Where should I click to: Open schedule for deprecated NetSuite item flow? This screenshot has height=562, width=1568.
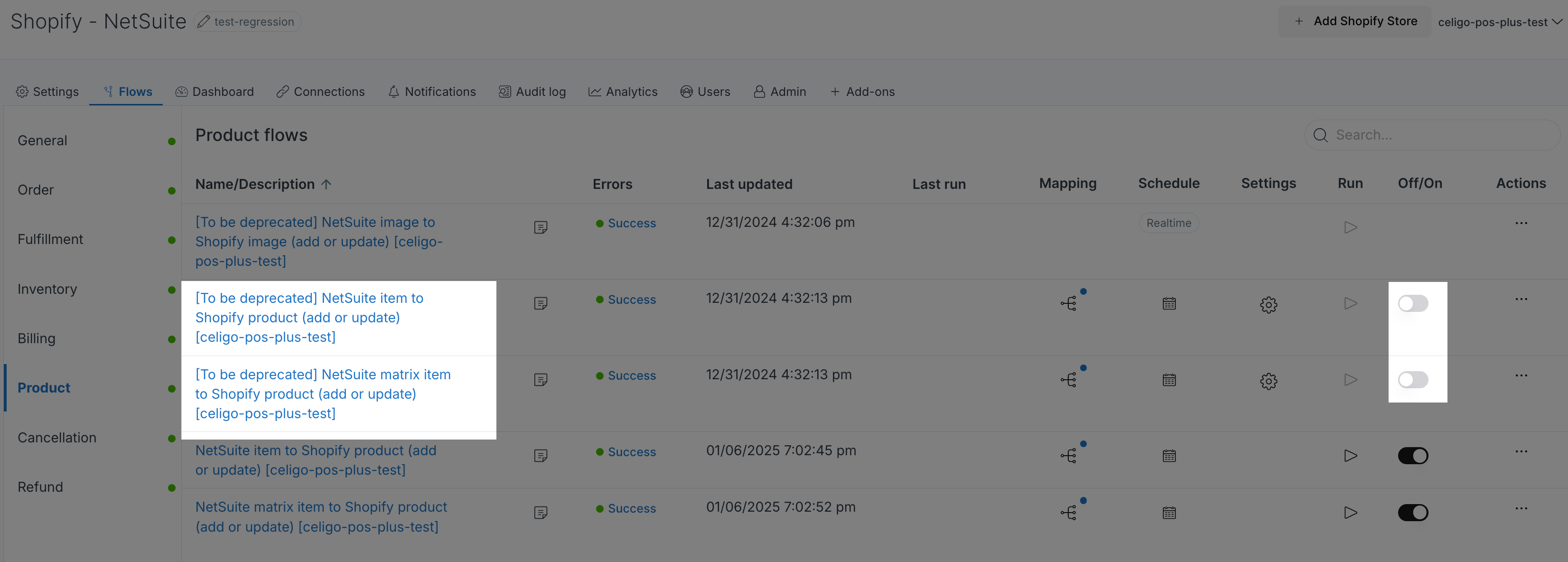point(1169,303)
